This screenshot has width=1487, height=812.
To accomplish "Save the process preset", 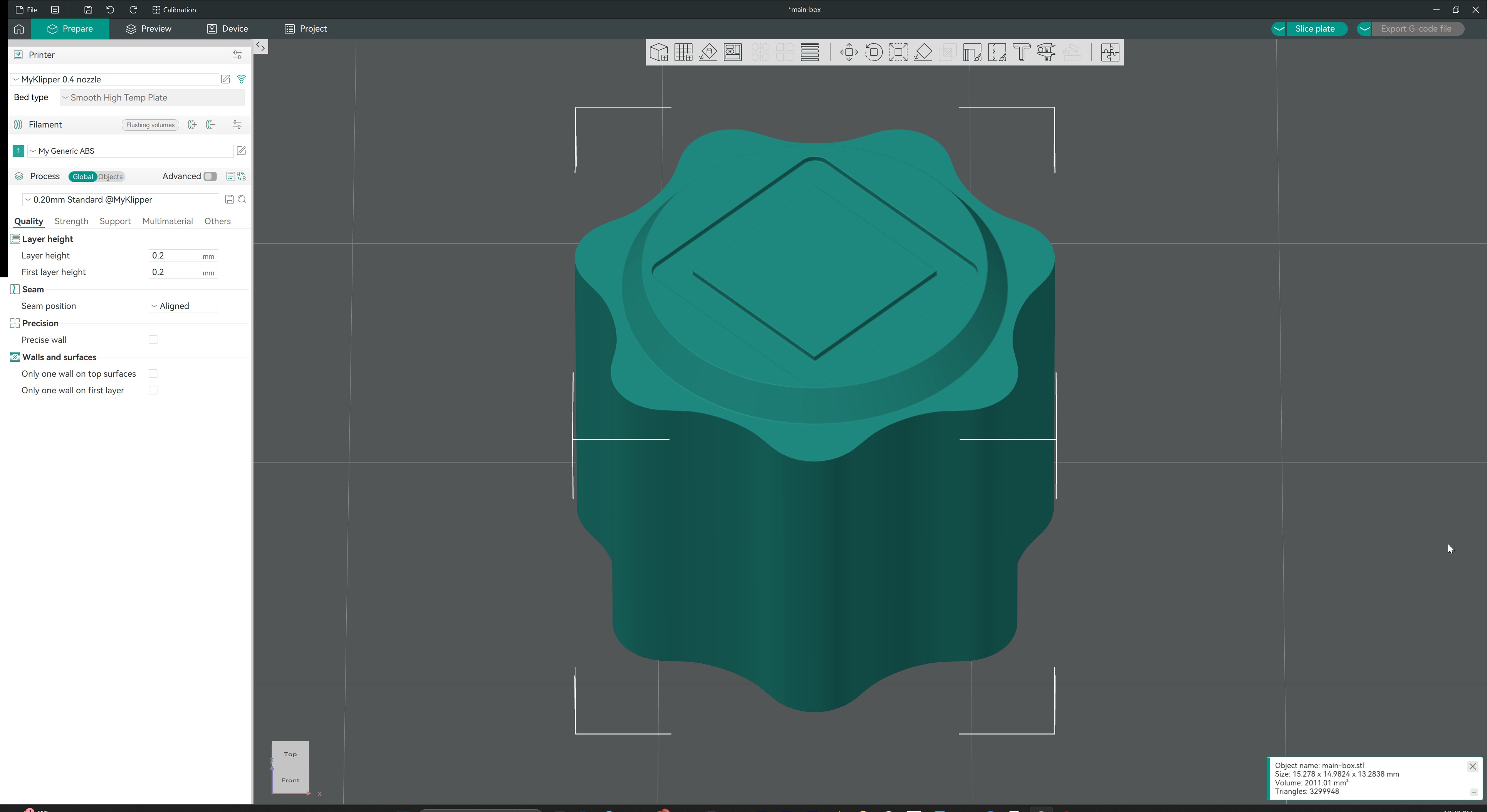I will (x=229, y=200).
